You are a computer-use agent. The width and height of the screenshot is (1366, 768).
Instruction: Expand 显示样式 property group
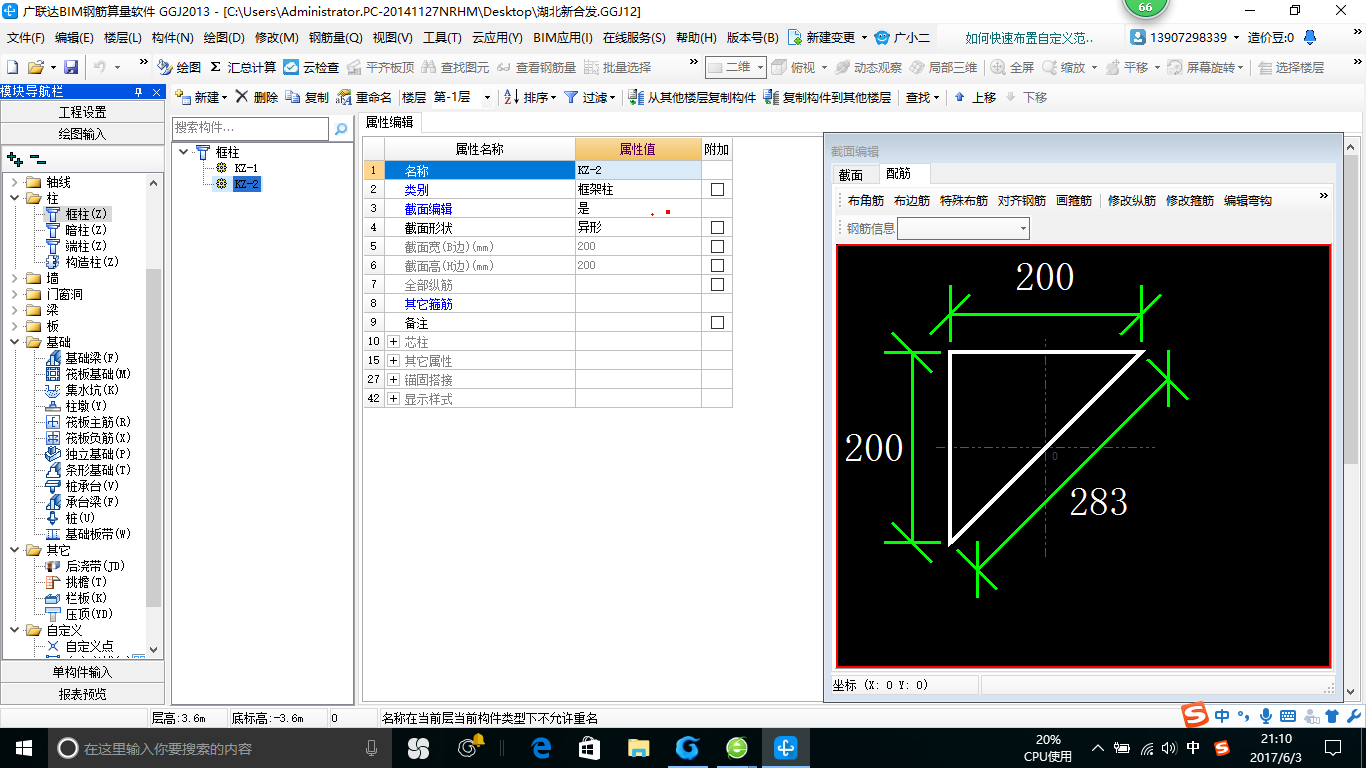click(x=393, y=399)
